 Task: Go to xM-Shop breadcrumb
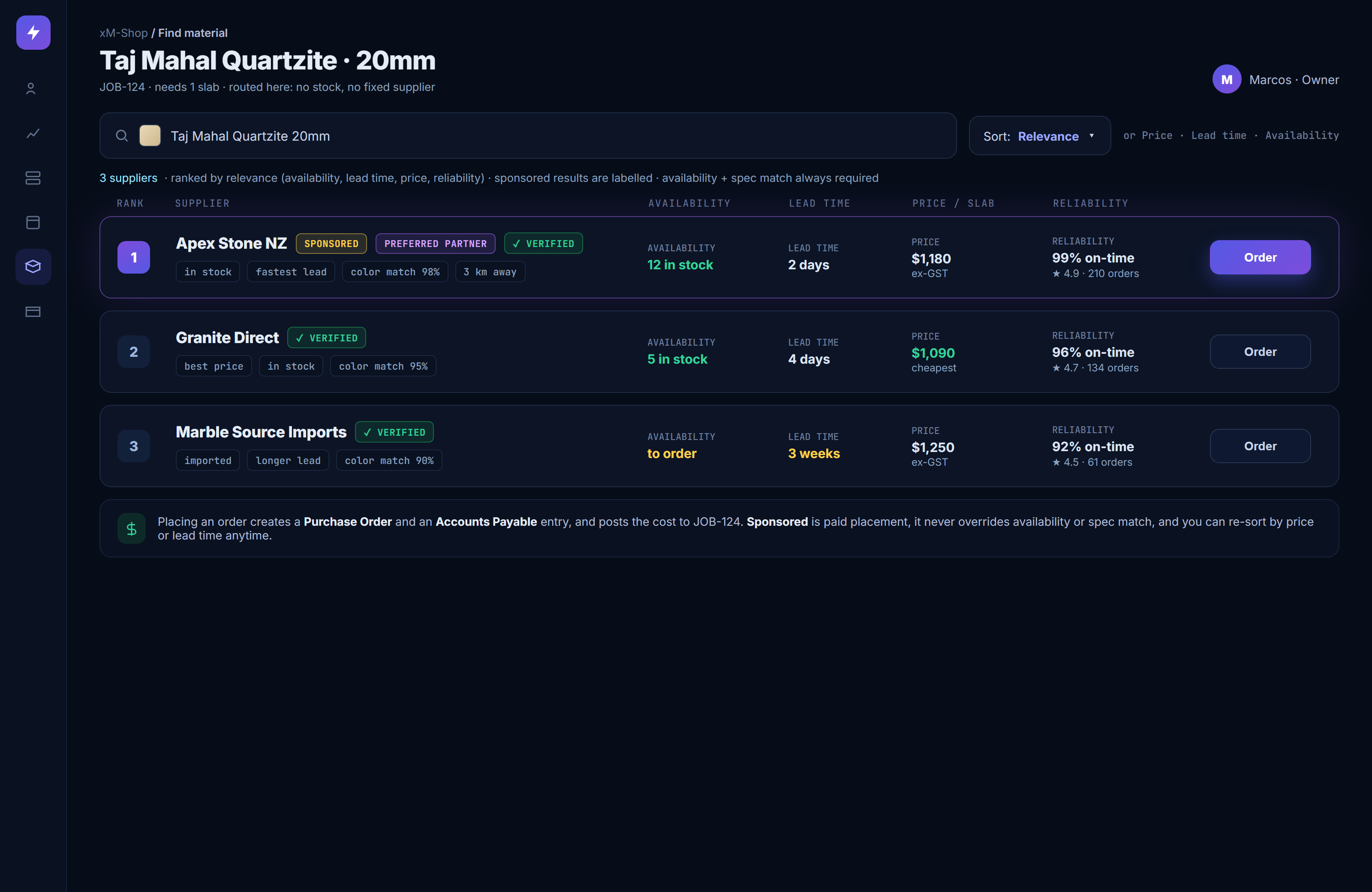tap(123, 33)
